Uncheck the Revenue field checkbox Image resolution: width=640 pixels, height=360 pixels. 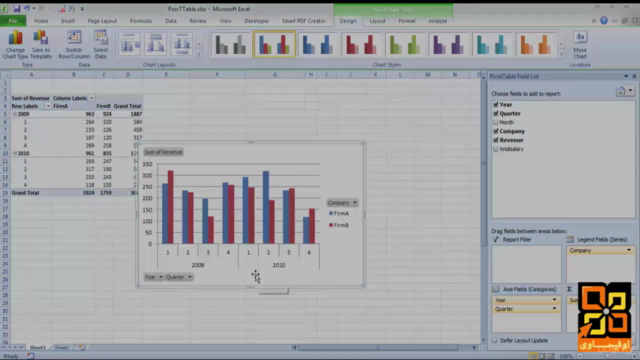point(496,140)
